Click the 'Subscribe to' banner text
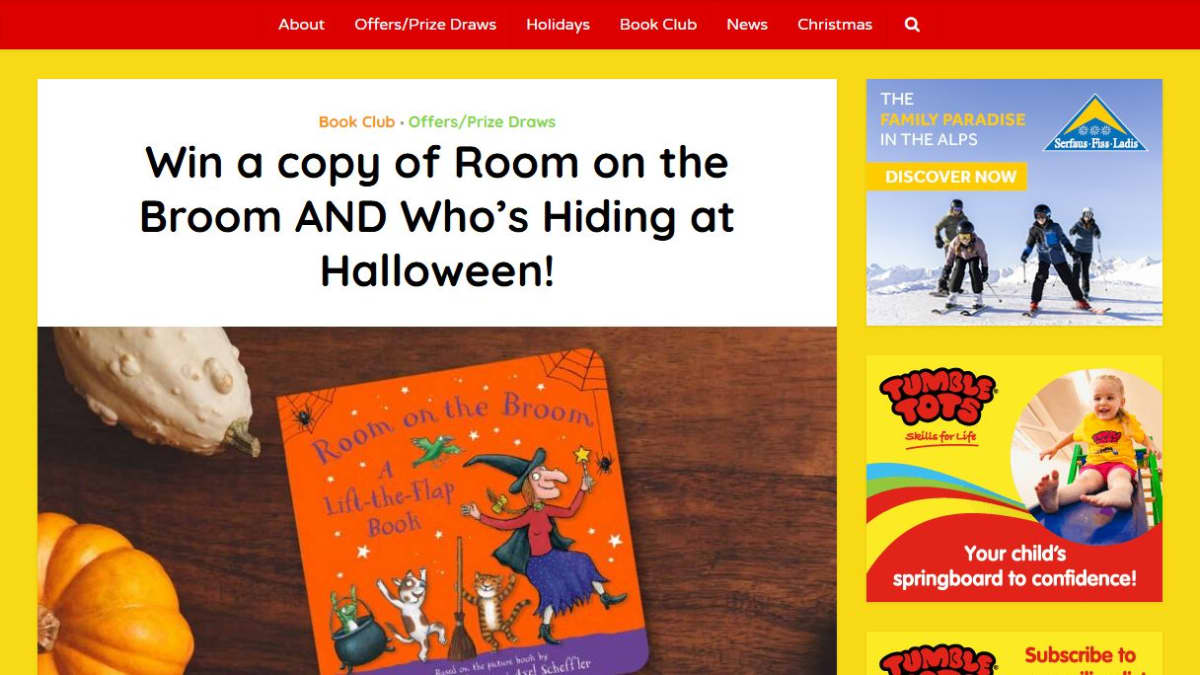 [x=1080, y=656]
